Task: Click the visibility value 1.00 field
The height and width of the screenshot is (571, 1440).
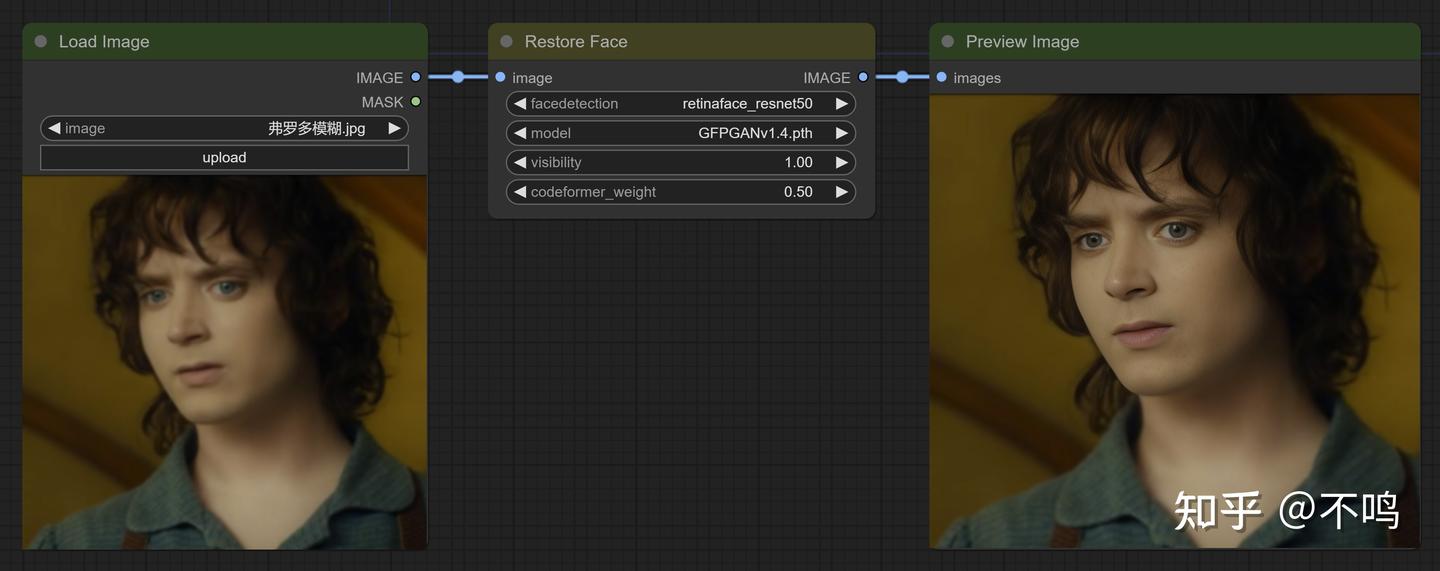Action: coord(681,162)
